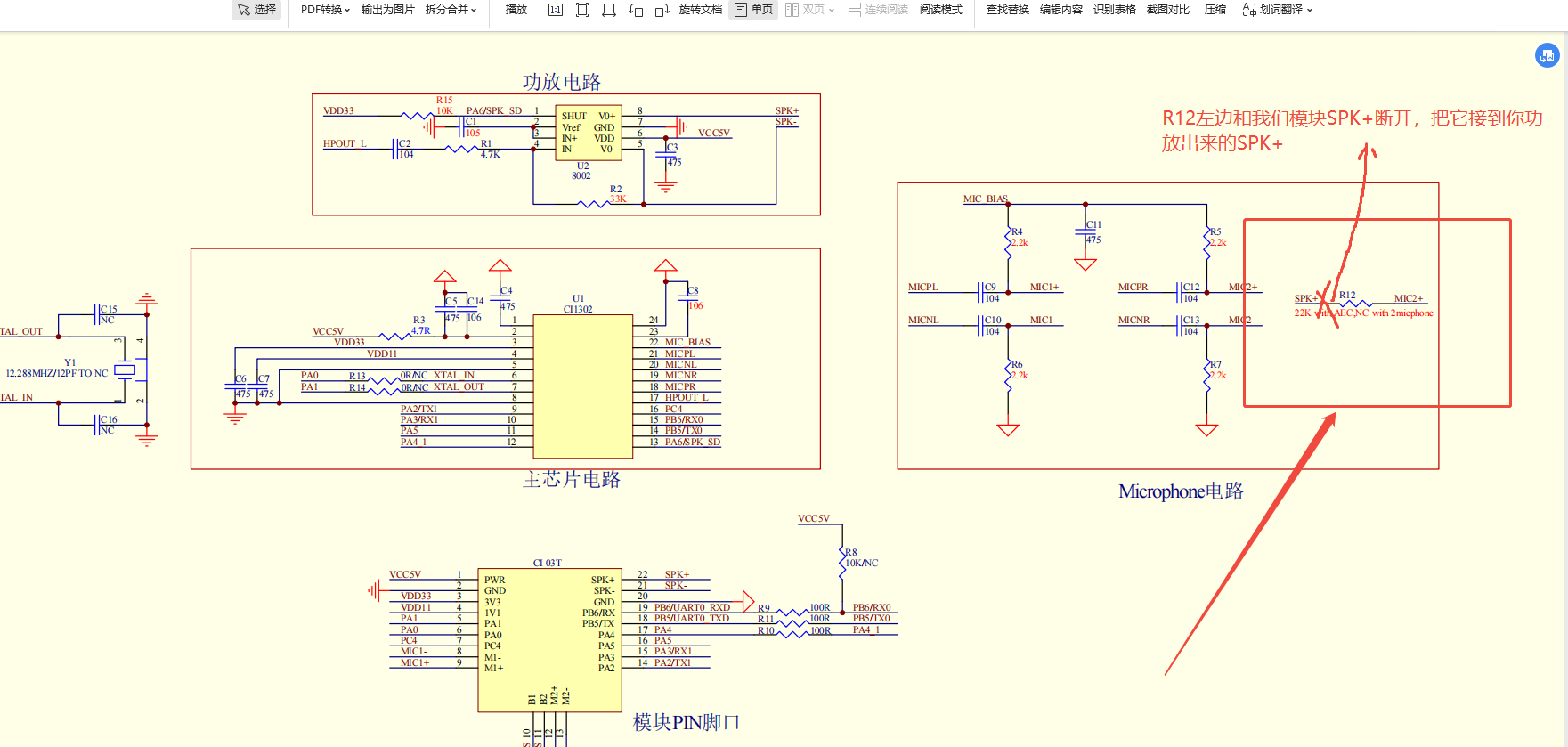Expand the 划词翻译 dropdown arrow

tap(1310, 11)
